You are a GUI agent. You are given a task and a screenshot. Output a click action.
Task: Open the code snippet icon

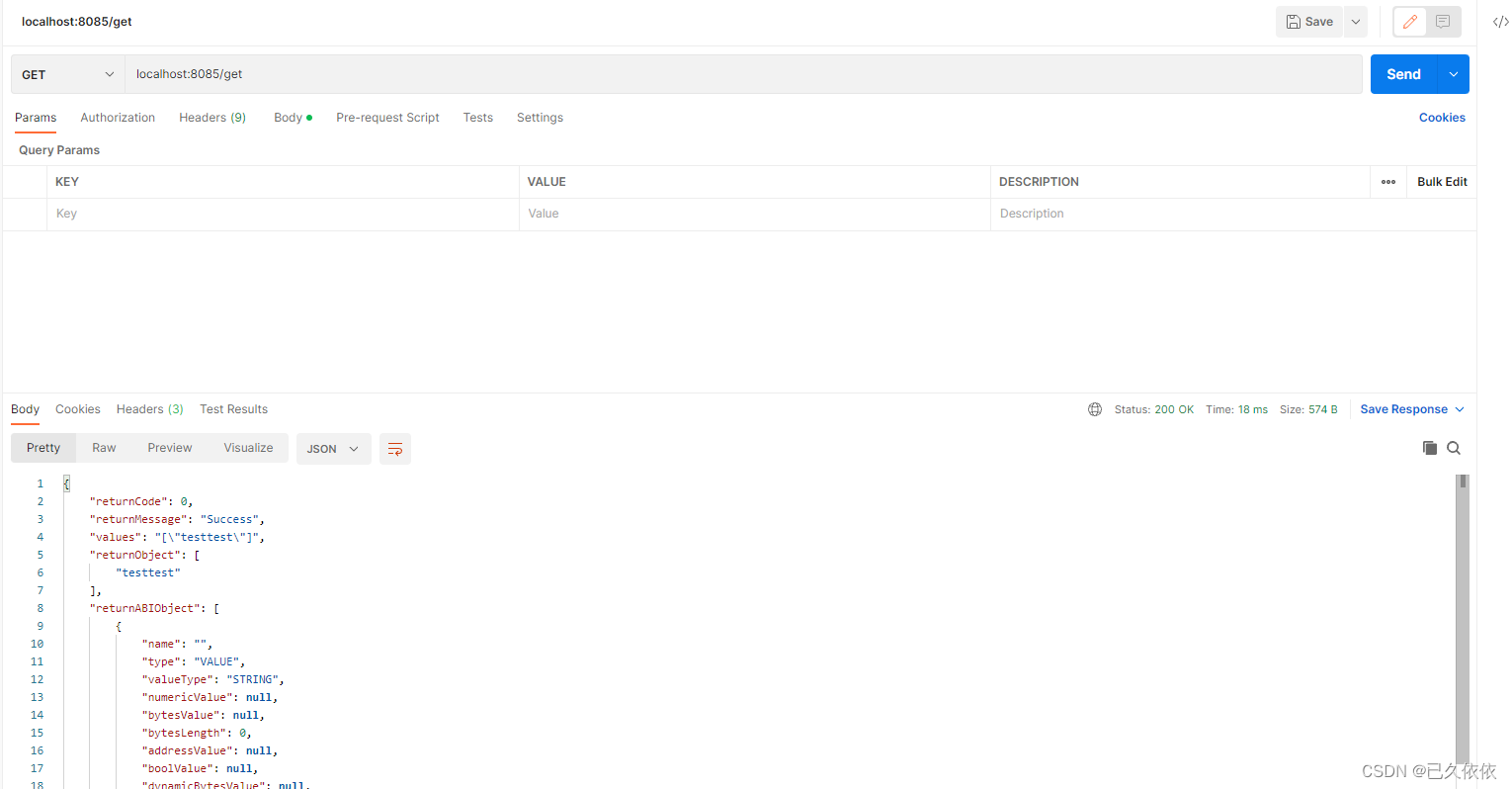[x=1500, y=22]
